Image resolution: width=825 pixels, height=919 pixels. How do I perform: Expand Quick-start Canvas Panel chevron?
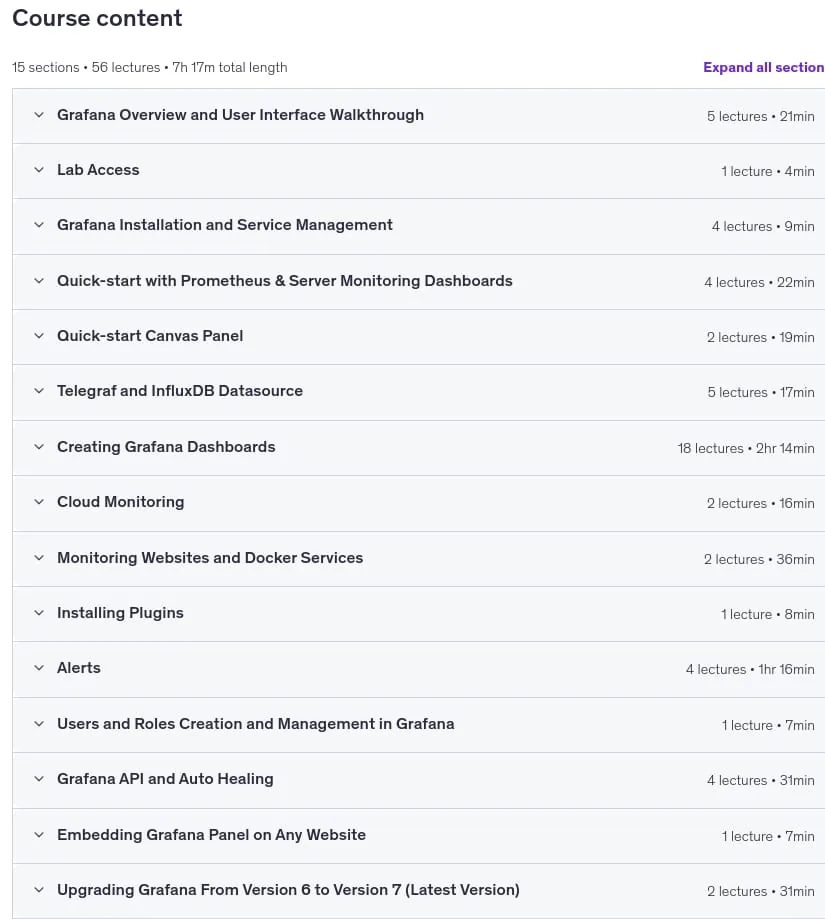(39, 336)
